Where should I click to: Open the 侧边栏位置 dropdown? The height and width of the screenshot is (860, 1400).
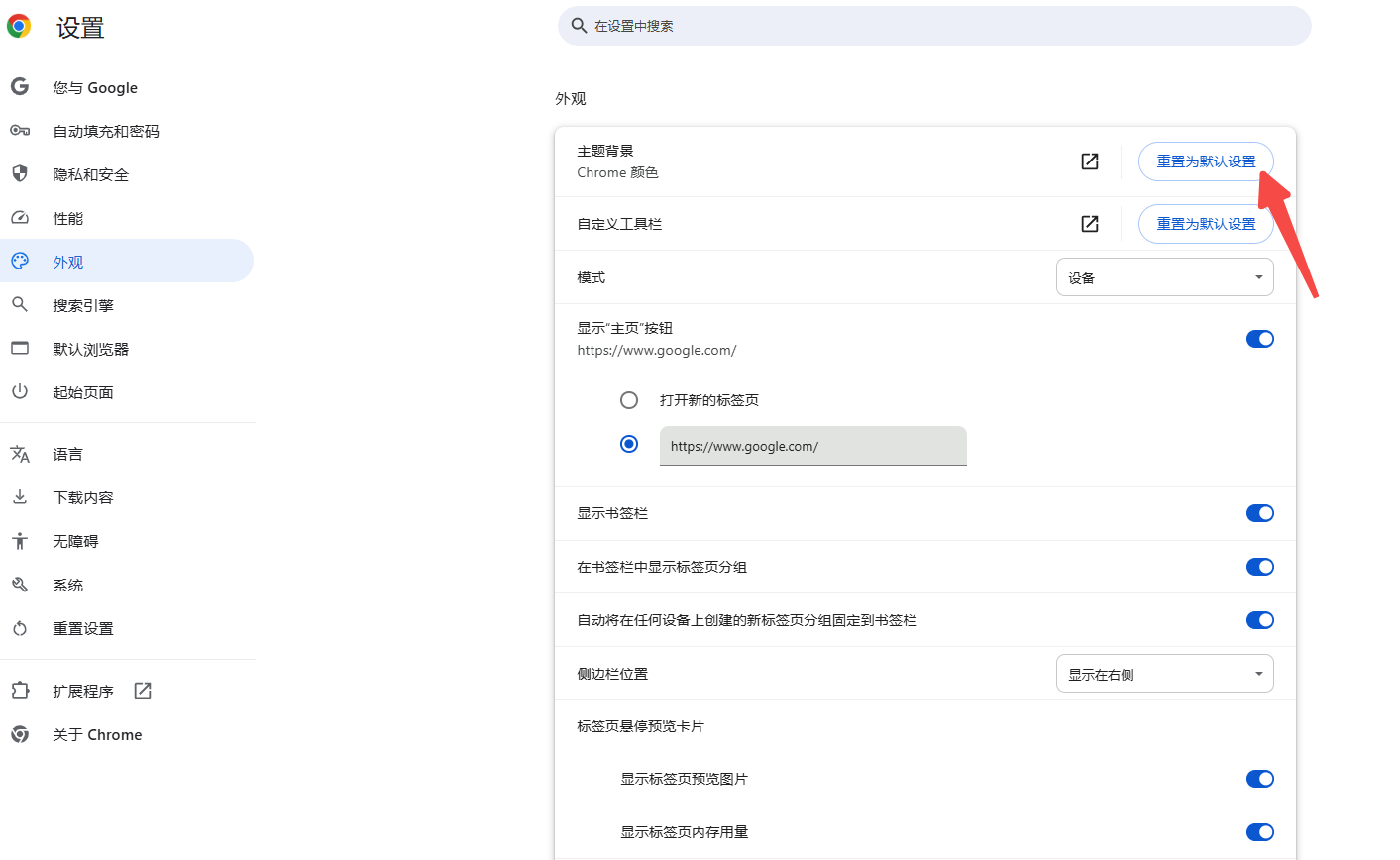pyautogui.click(x=1165, y=674)
